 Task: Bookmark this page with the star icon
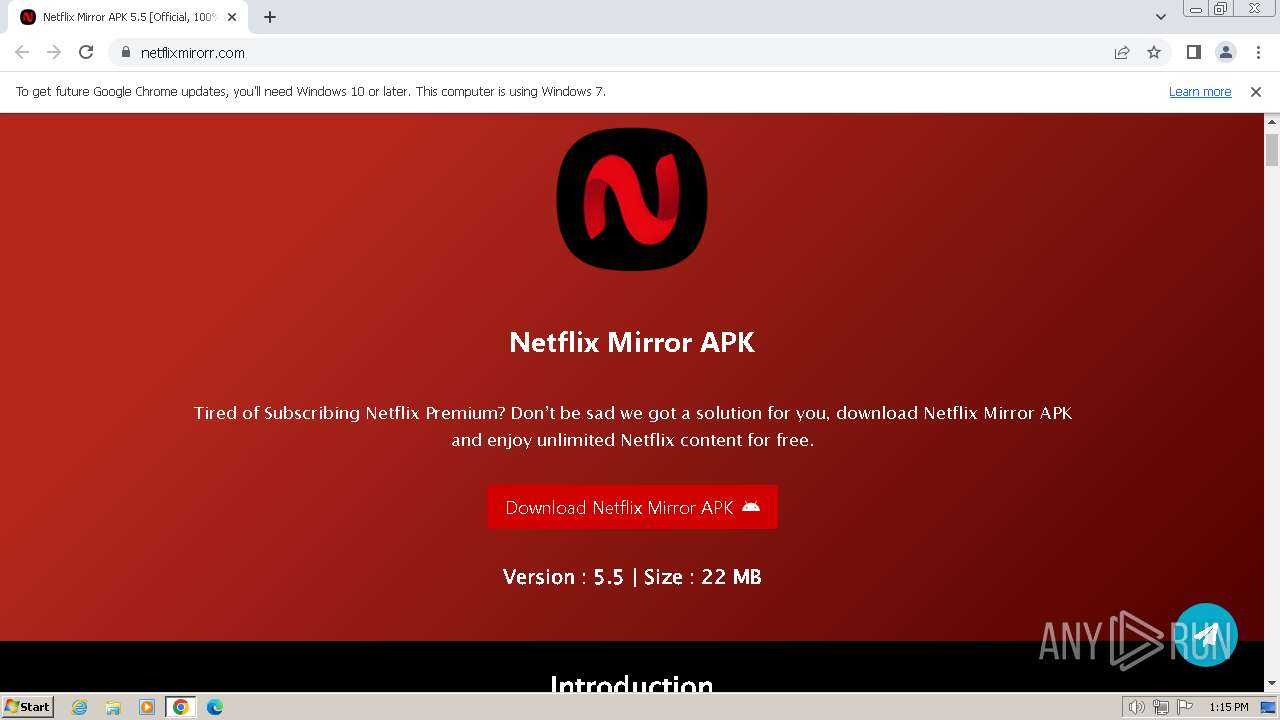(1154, 52)
